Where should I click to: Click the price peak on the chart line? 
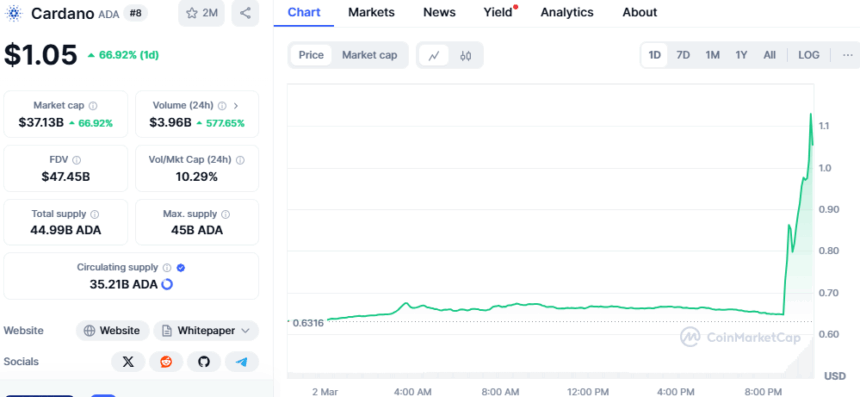pos(811,114)
